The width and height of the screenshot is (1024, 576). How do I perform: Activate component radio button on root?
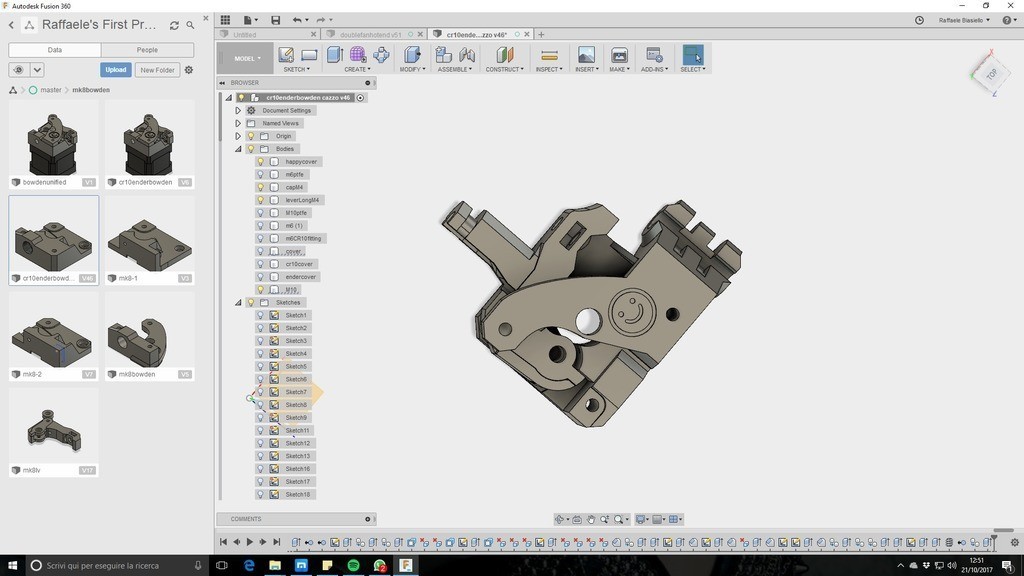[360, 98]
